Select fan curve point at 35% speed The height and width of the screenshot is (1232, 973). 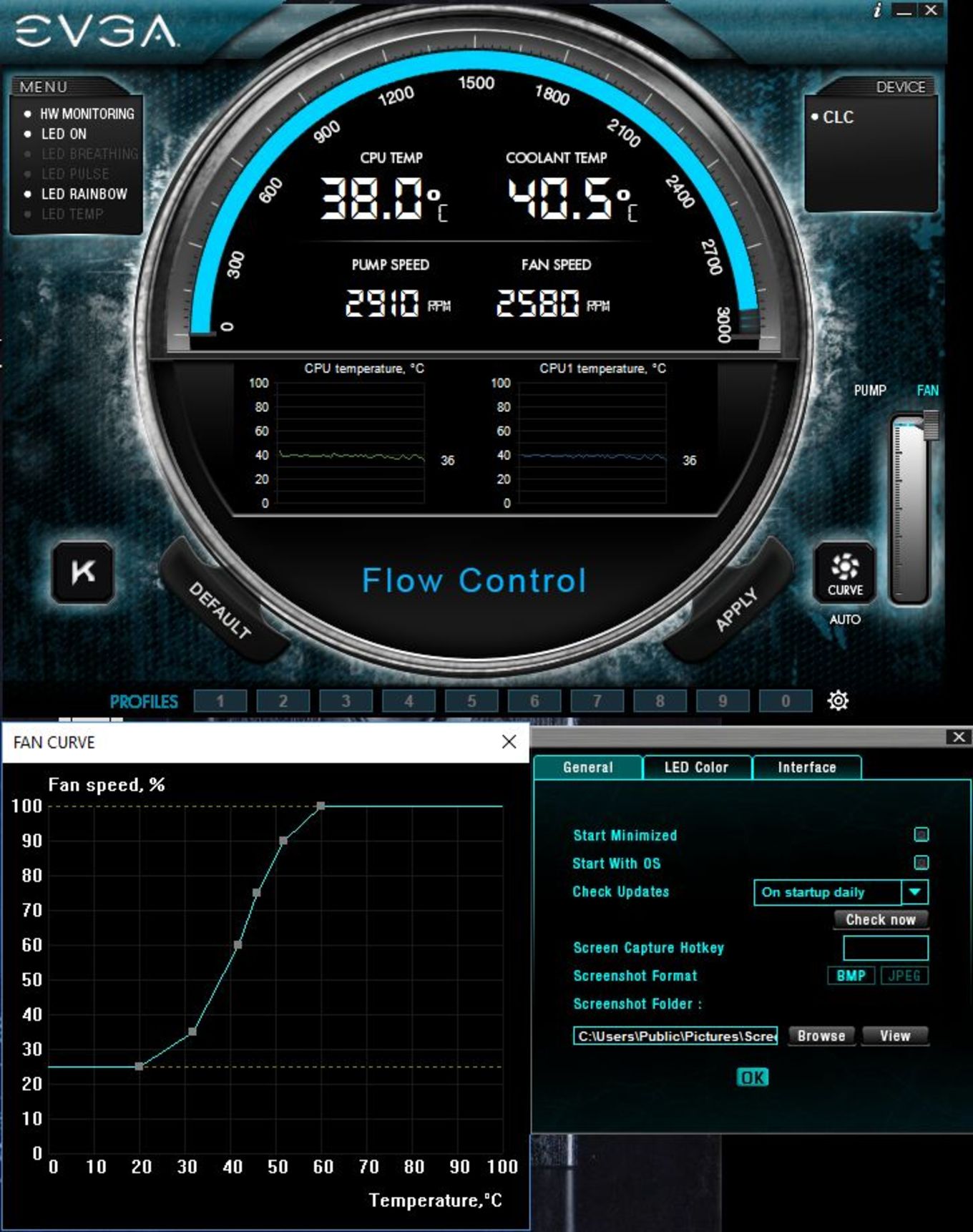point(192,1032)
